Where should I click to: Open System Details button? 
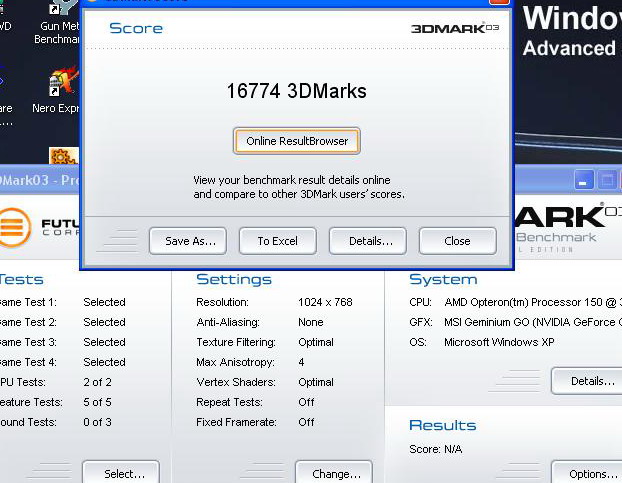[587, 381]
